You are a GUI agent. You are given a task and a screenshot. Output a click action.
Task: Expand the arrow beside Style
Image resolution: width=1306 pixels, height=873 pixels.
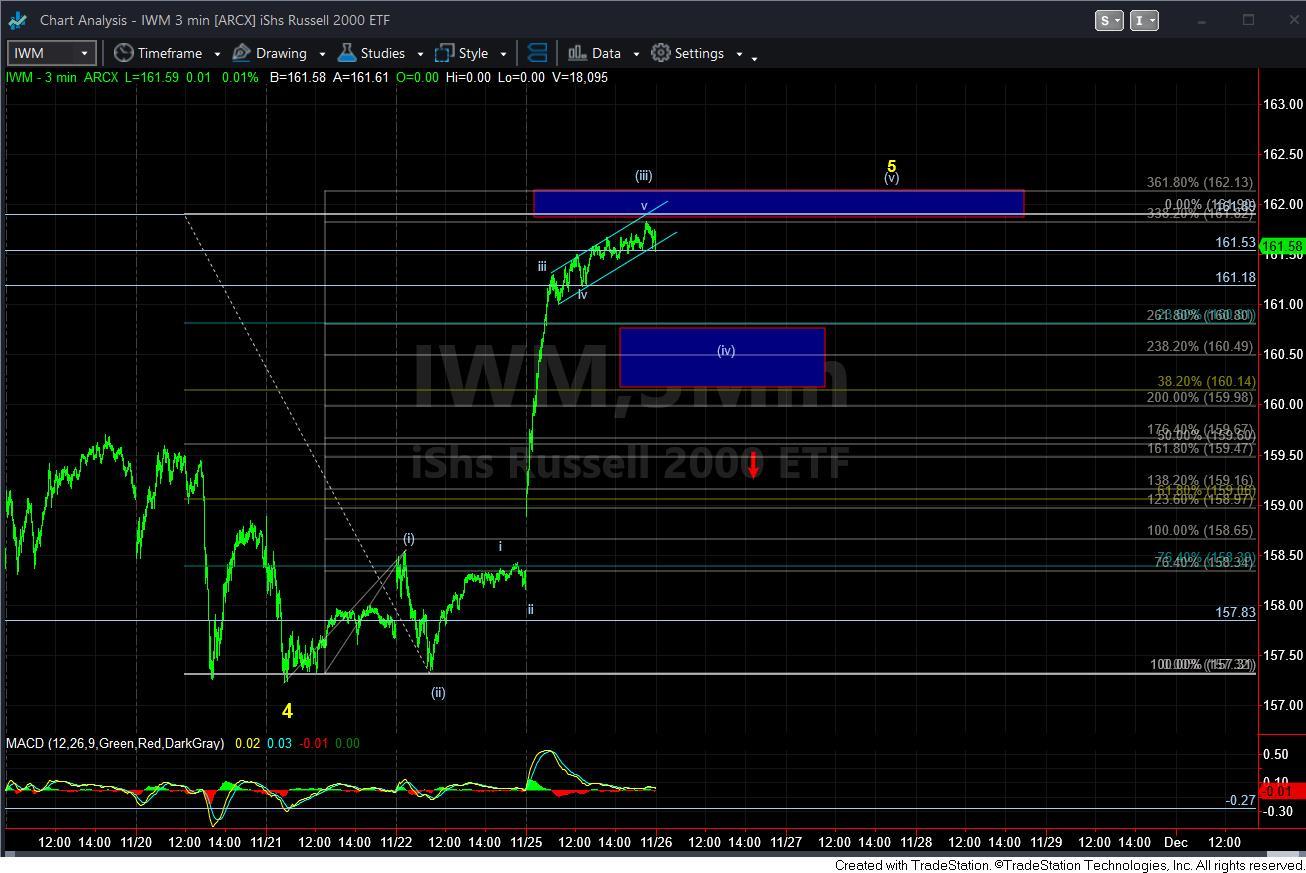pyautogui.click(x=503, y=54)
